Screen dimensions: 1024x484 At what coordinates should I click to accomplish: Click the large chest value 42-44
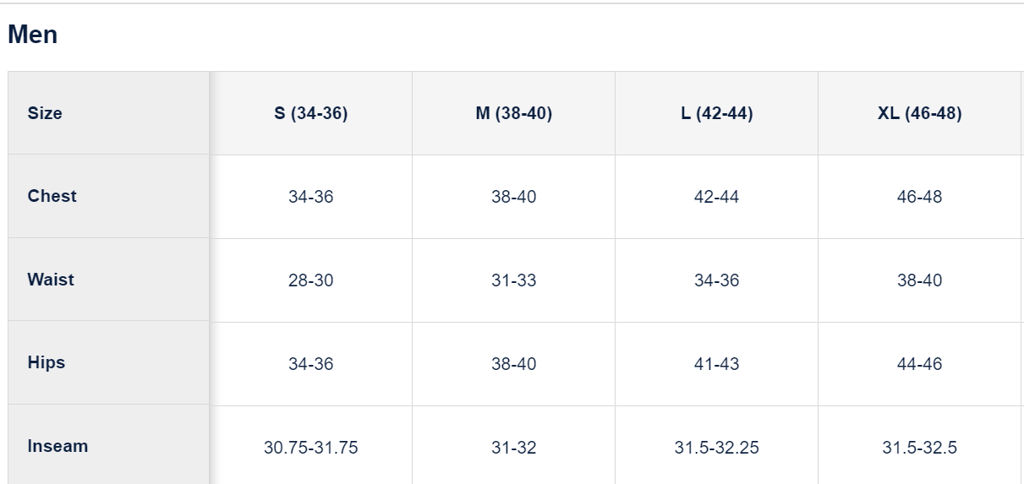click(x=717, y=197)
